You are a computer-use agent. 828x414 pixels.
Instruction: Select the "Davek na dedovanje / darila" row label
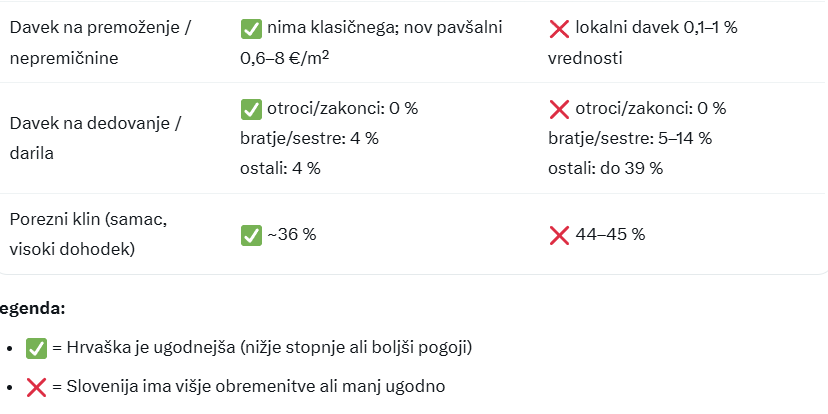point(95,138)
